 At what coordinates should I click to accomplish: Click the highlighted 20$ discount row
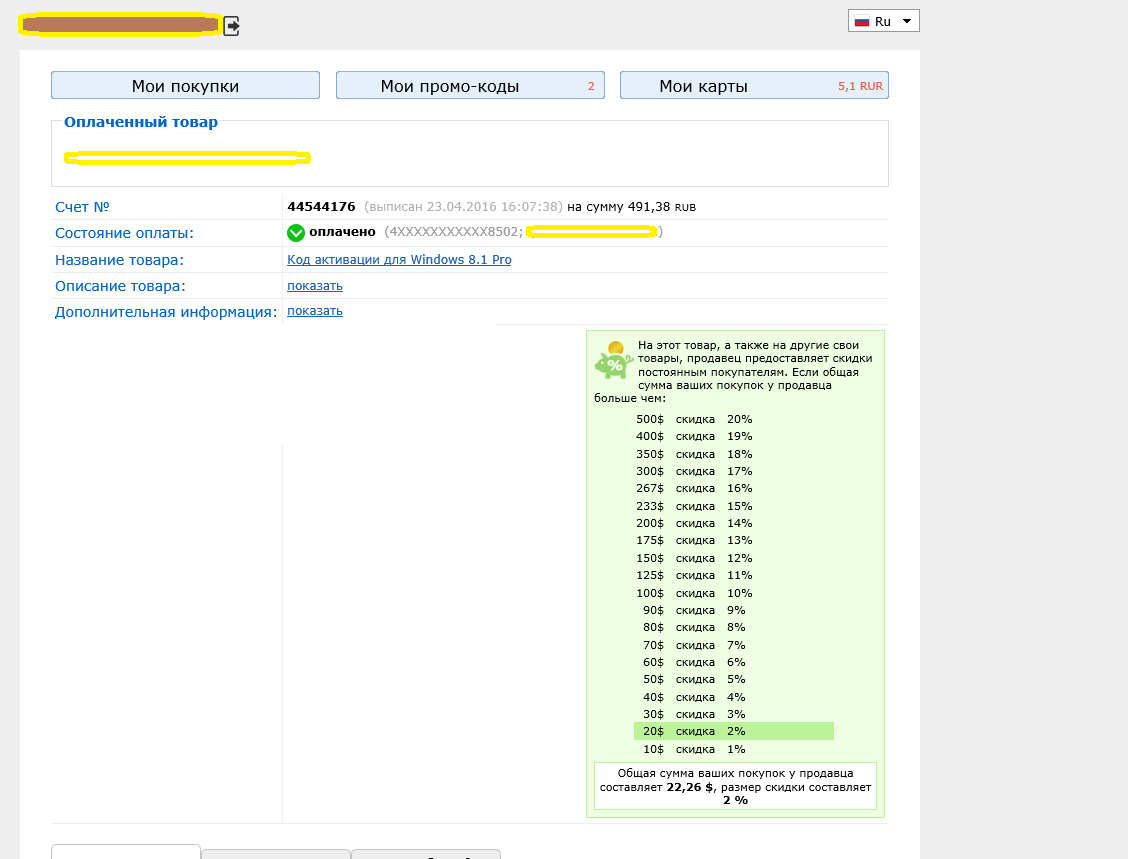[x=733, y=732]
